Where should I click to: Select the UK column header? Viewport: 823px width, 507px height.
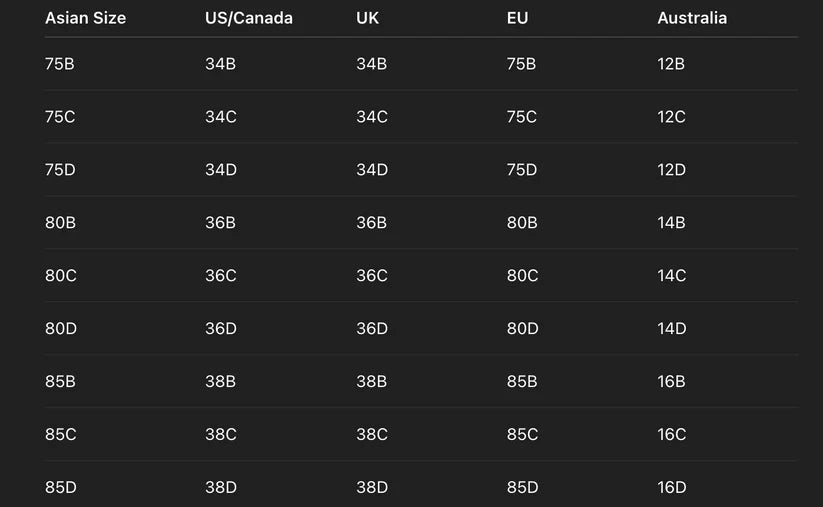pos(367,18)
